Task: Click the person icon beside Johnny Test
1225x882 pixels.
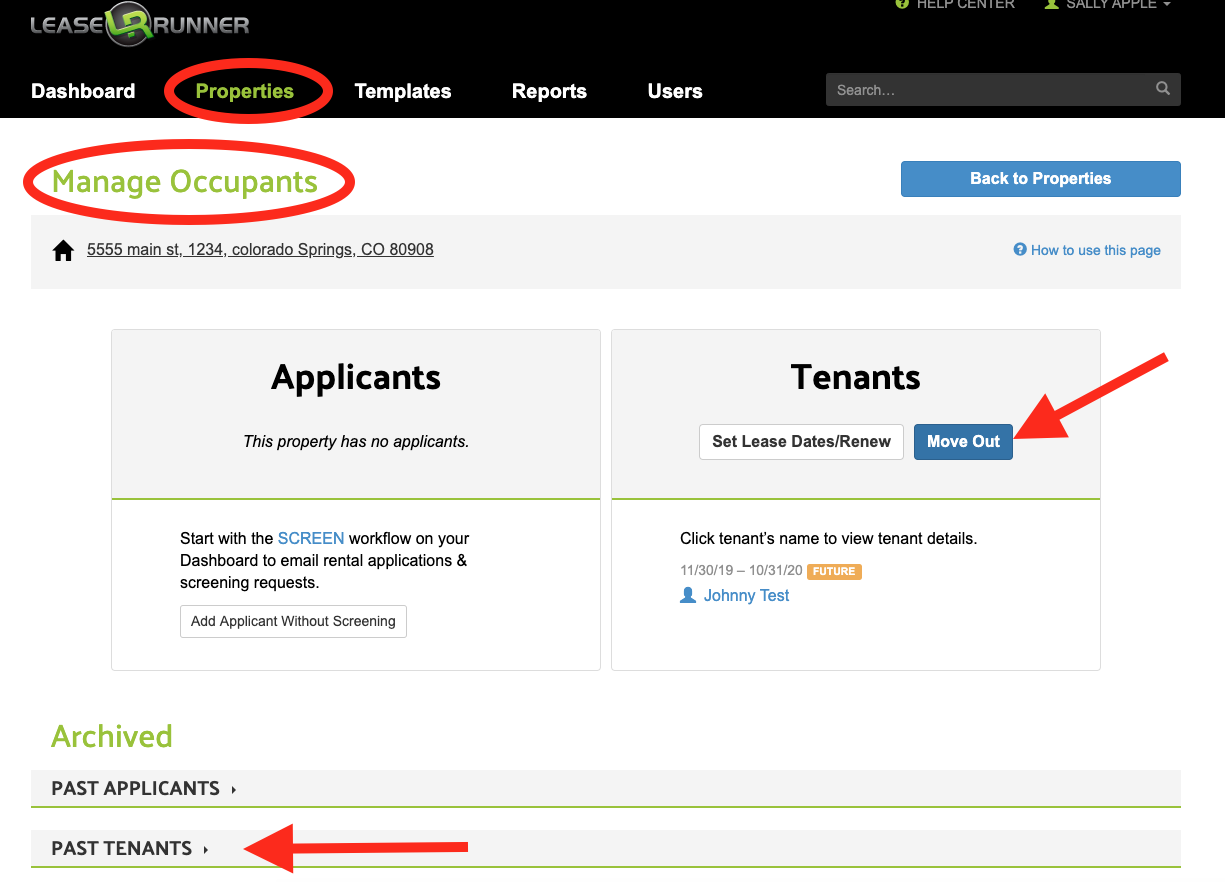Action: [x=688, y=596]
